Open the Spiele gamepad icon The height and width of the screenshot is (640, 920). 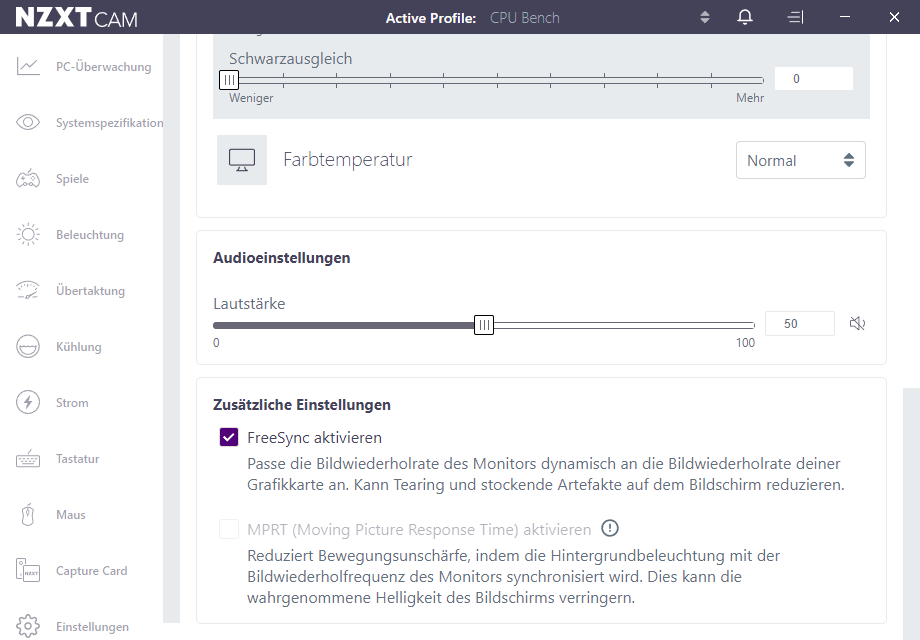[28, 179]
